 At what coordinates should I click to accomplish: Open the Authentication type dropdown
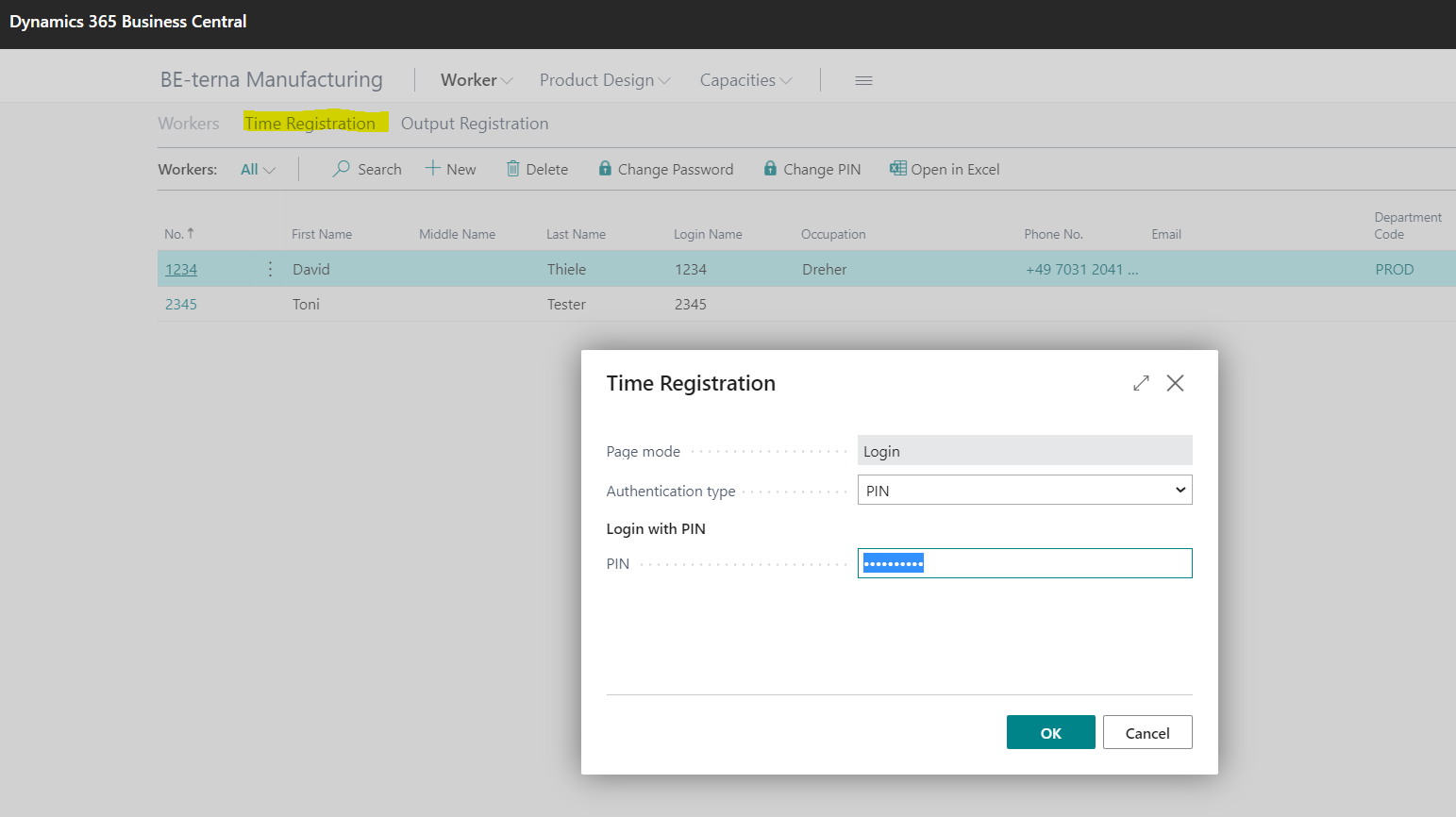coord(1025,490)
